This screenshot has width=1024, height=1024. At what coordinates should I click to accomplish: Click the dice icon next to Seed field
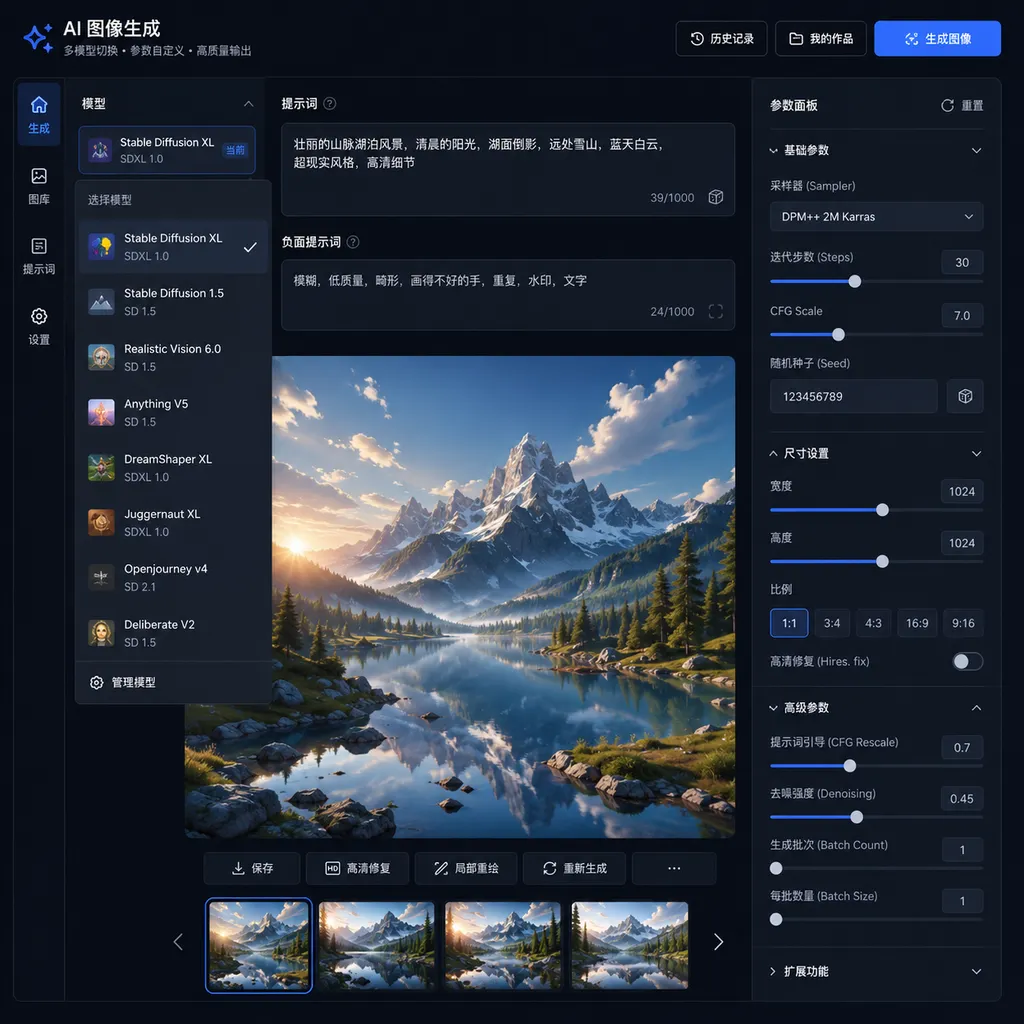pos(965,396)
